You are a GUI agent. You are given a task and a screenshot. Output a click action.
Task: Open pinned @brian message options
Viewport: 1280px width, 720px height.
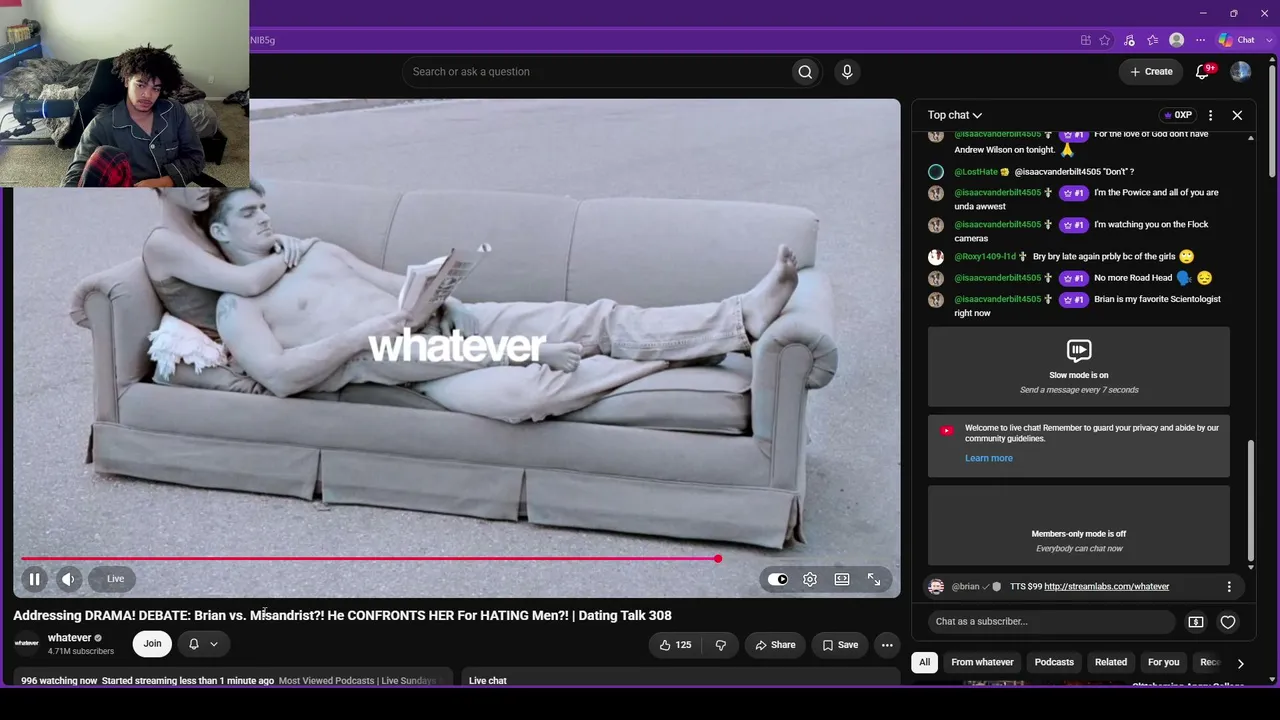point(1229,587)
